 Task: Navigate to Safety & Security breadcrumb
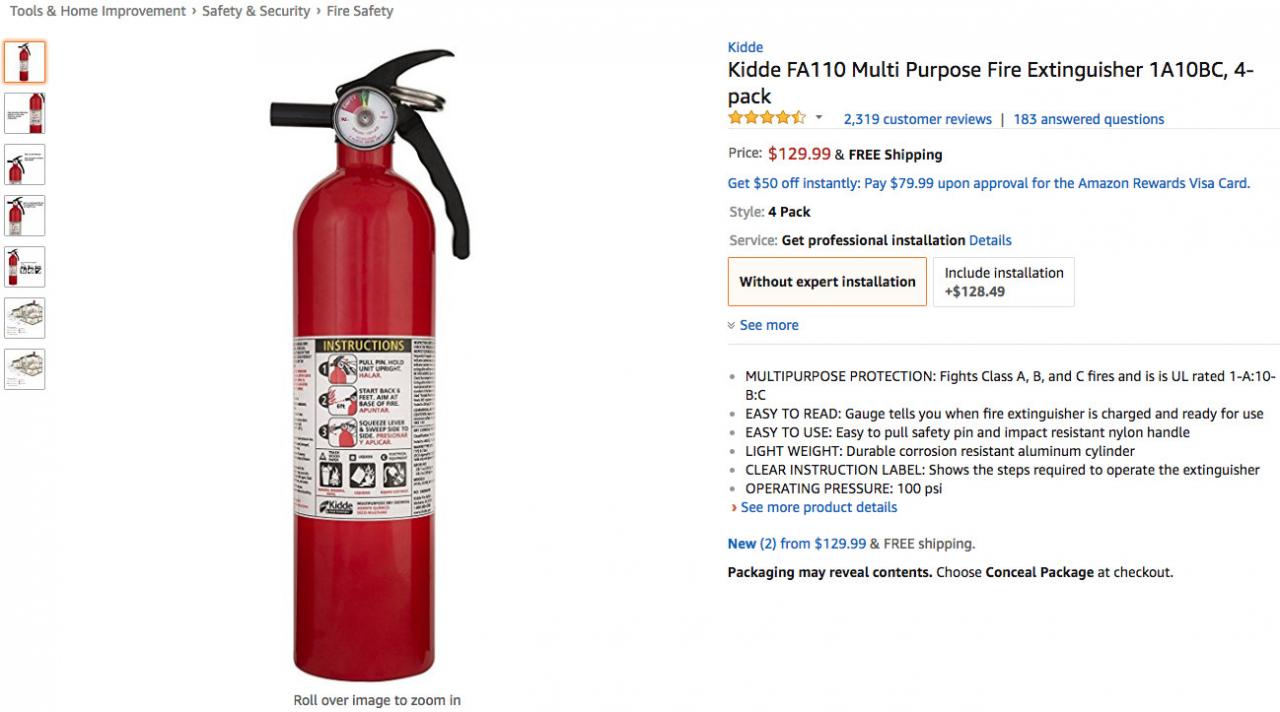click(x=256, y=11)
